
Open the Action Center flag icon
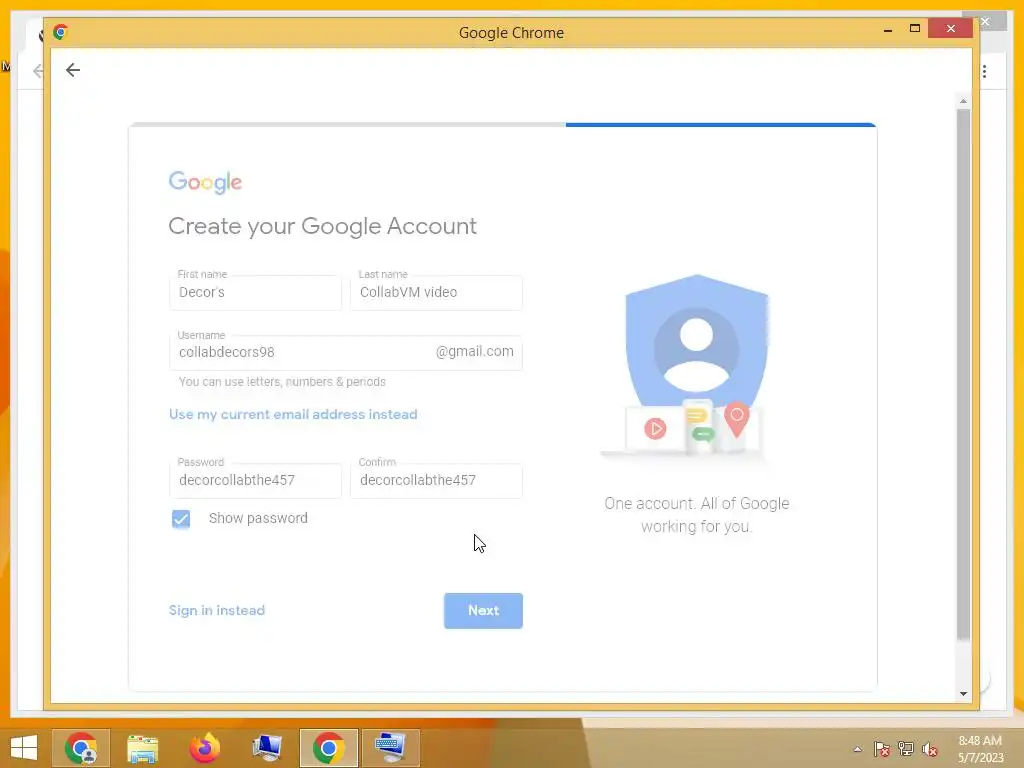(x=882, y=749)
